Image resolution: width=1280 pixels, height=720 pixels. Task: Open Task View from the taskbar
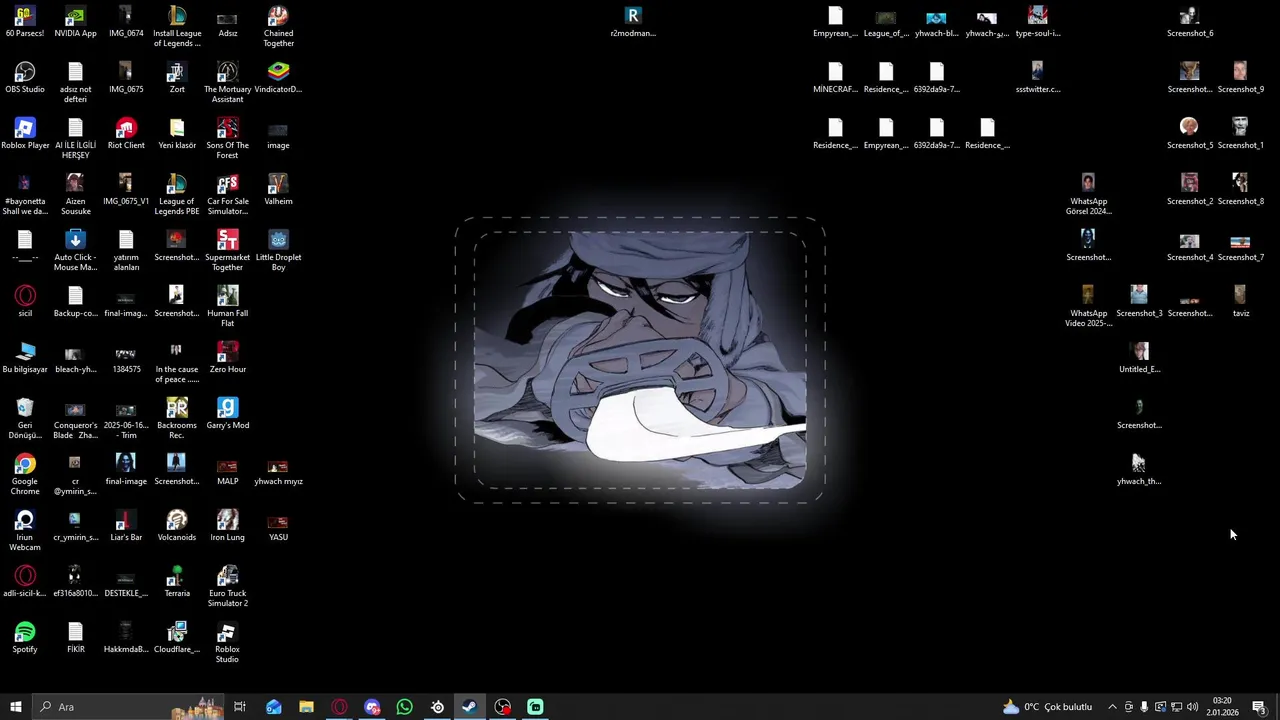pos(240,707)
